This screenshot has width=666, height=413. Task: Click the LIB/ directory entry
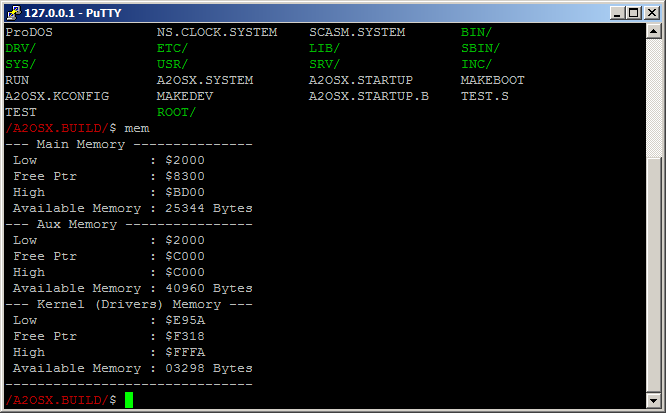[x=325, y=48]
